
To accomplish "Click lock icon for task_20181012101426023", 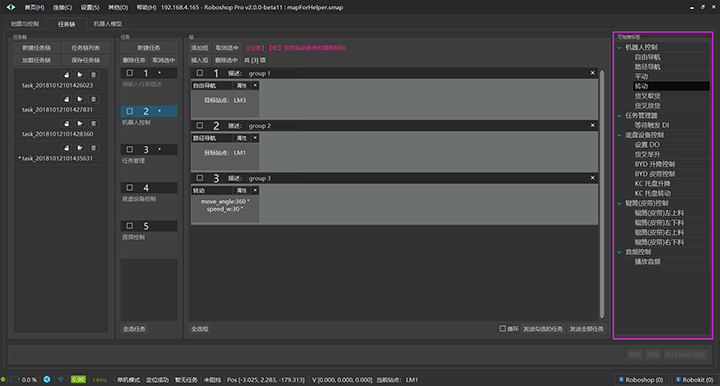I will [x=67, y=75].
